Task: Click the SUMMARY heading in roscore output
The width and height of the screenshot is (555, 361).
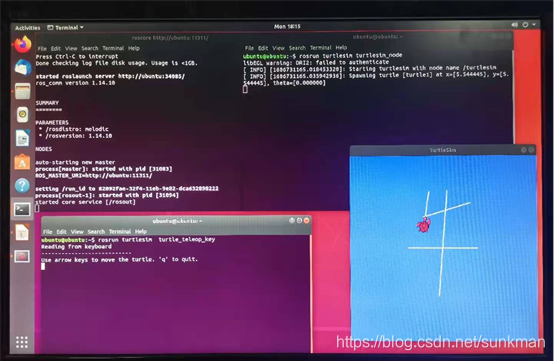Action: (47, 103)
